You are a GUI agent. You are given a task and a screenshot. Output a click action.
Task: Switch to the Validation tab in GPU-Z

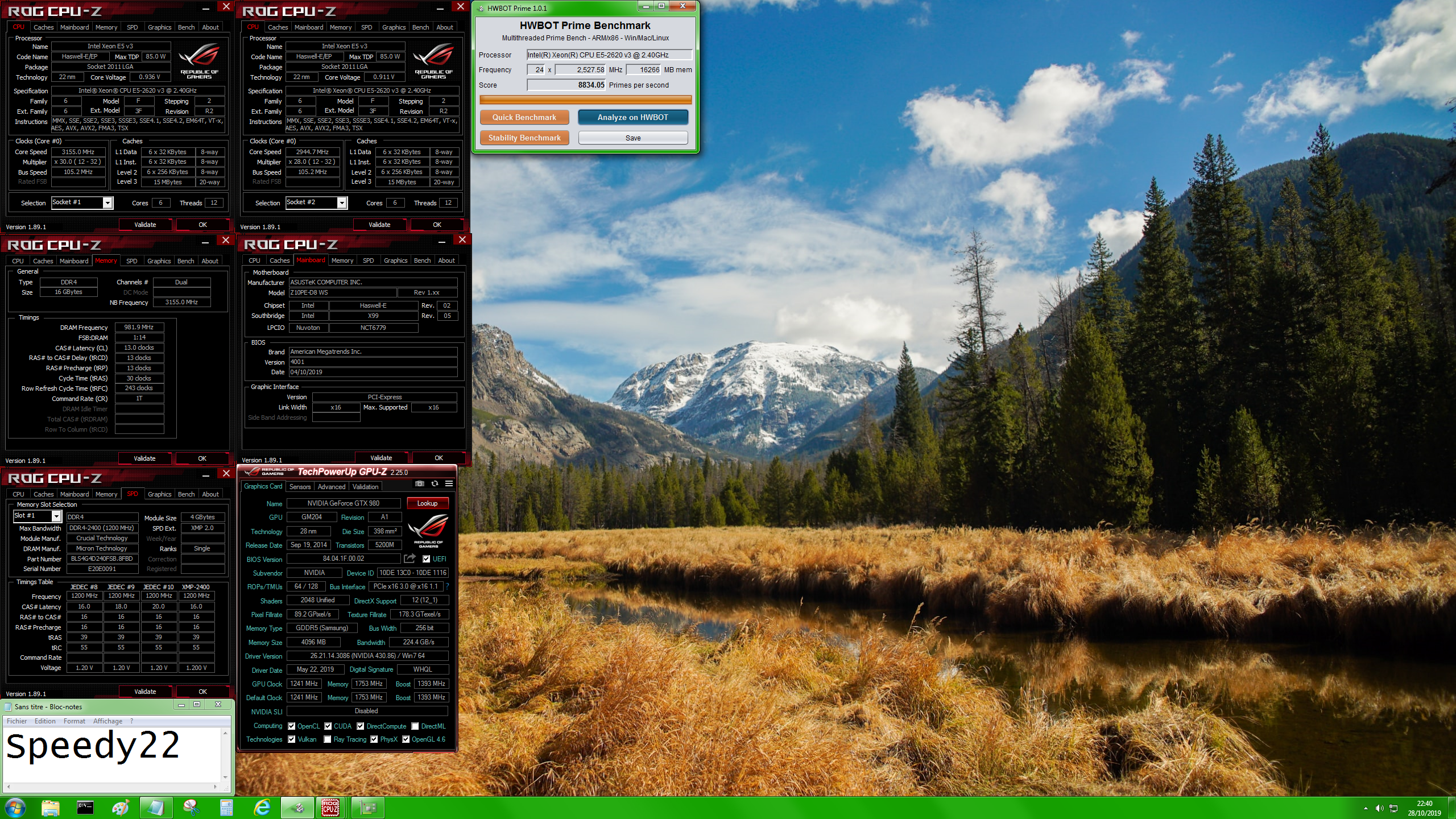pos(365,486)
